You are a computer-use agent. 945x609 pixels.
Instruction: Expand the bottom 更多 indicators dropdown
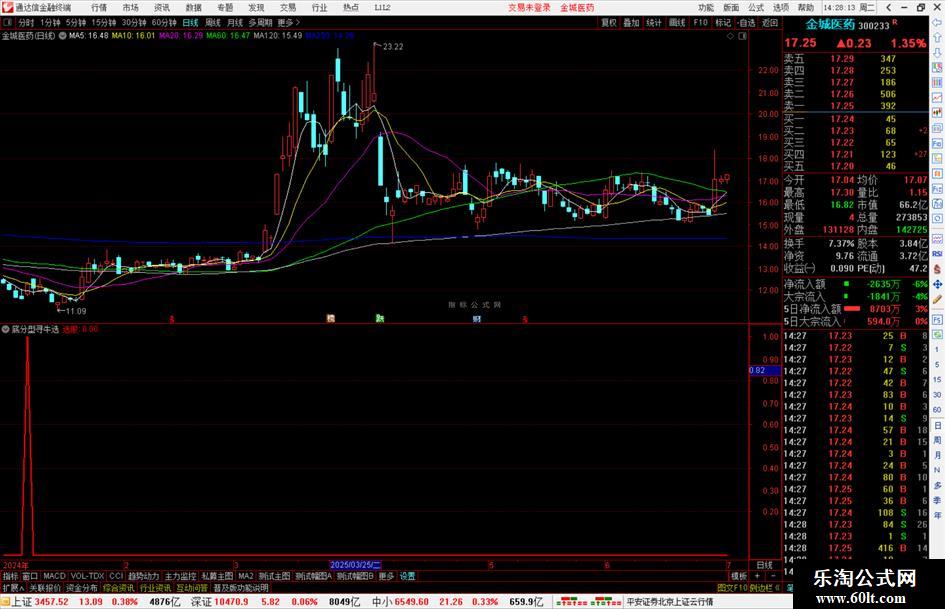(386, 576)
